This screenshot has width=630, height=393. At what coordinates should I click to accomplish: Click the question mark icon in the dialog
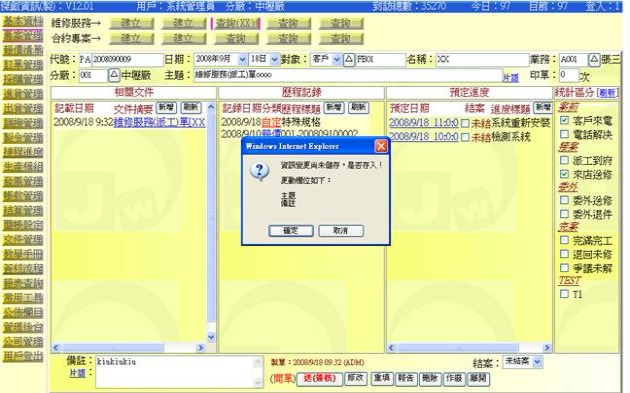click(x=260, y=172)
